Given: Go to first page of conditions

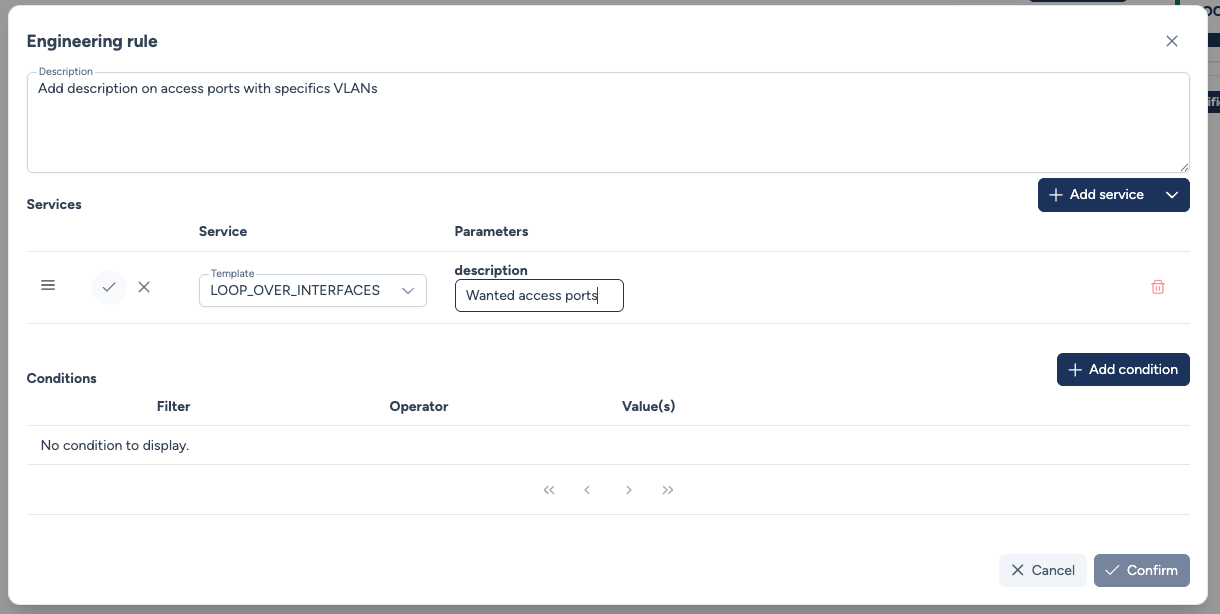Looking at the screenshot, I should (x=549, y=490).
